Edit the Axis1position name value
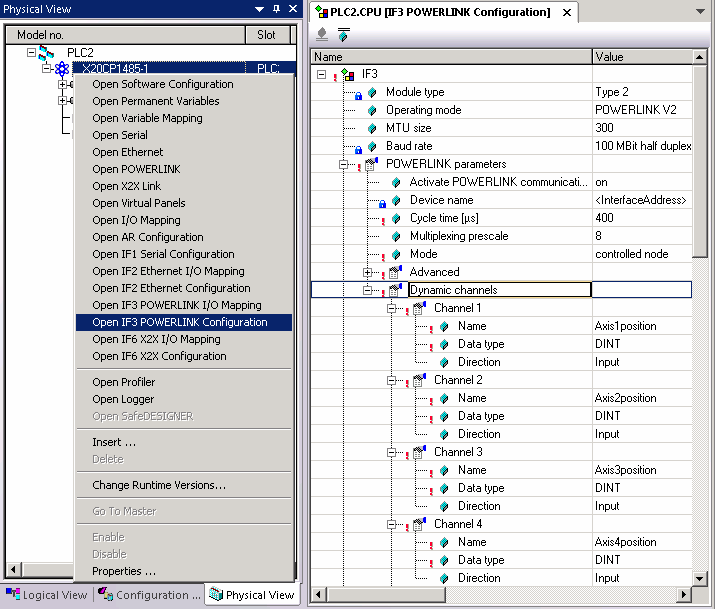Viewport: 715px width, 609px height. click(642, 326)
